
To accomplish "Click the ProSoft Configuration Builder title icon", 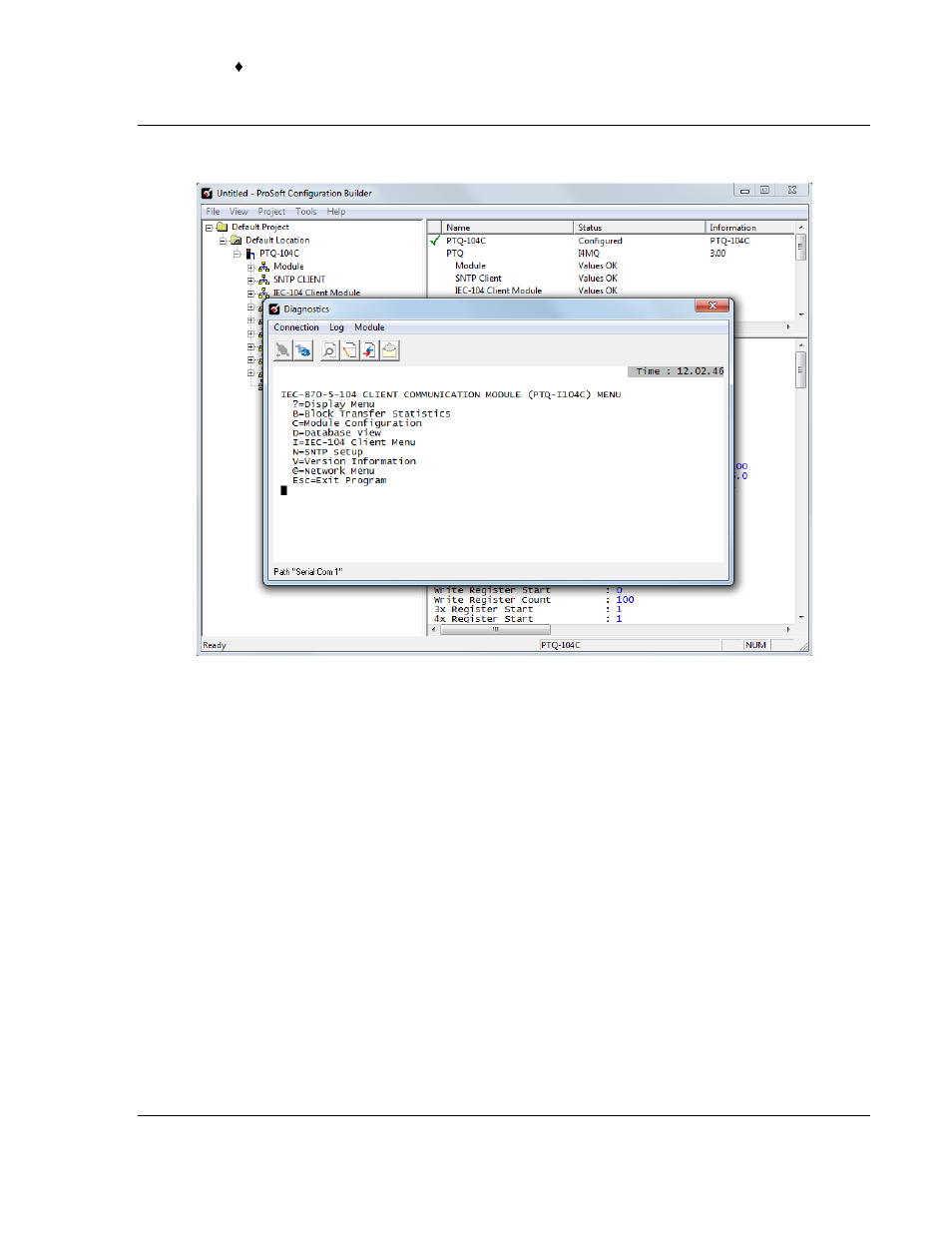I will 208,194.
